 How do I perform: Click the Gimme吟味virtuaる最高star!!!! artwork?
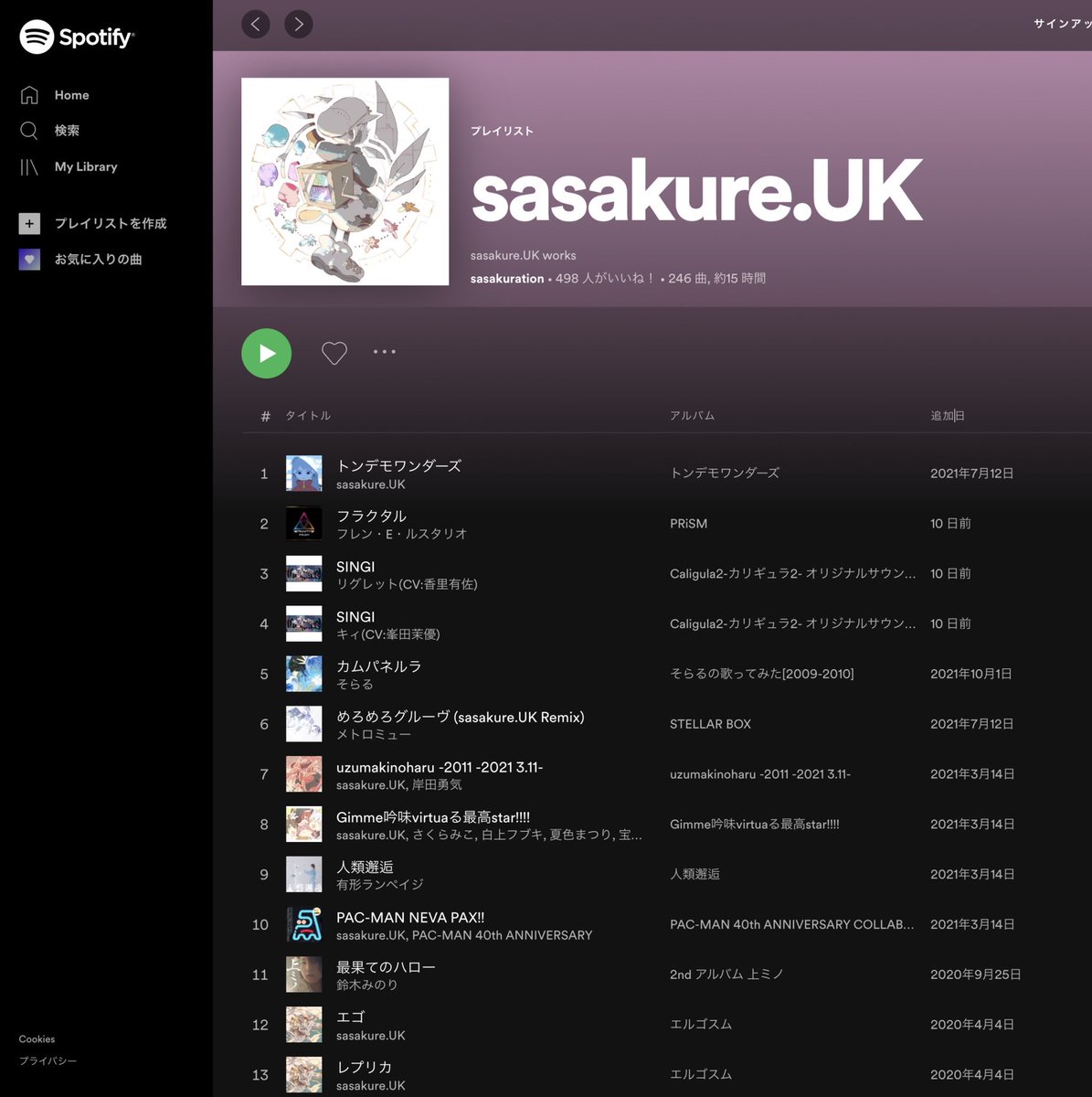click(303, 825)
